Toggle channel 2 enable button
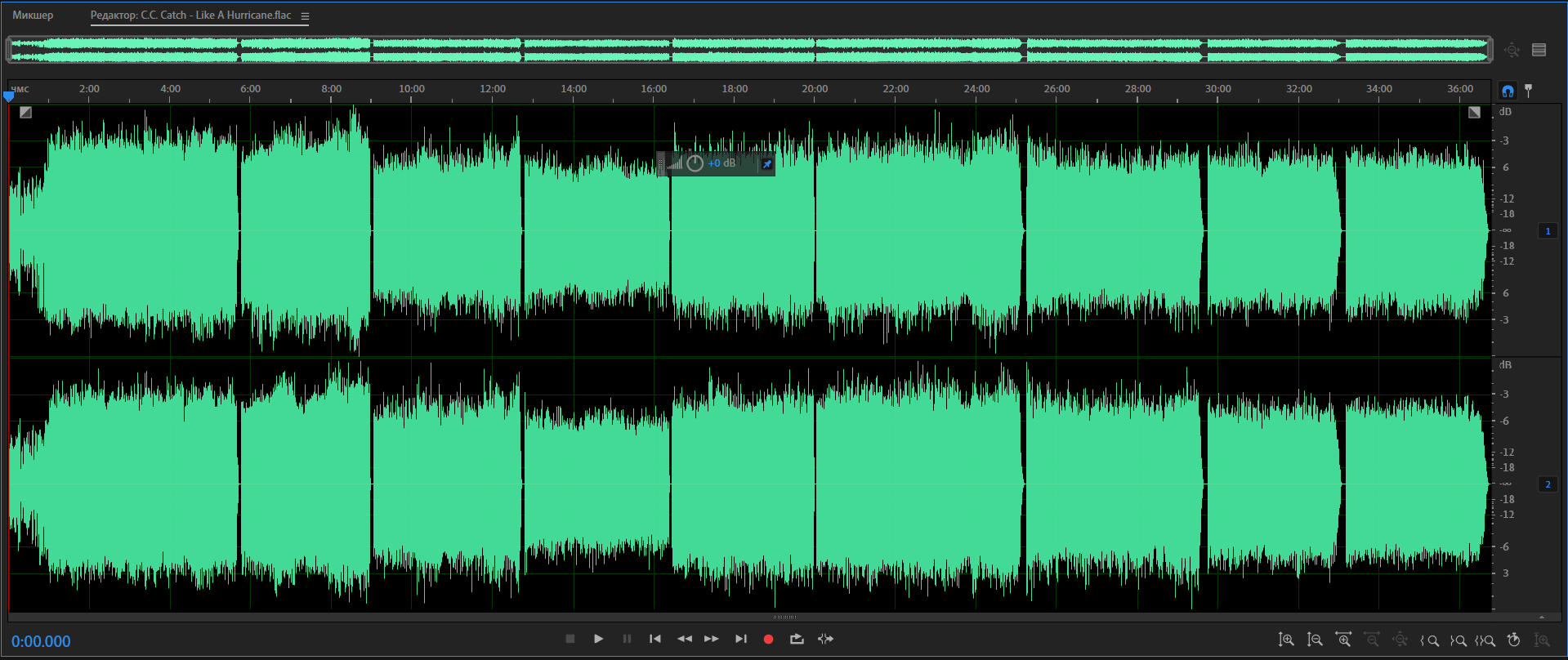This screenshot has height=660, width=1568. click(1548, 484)
